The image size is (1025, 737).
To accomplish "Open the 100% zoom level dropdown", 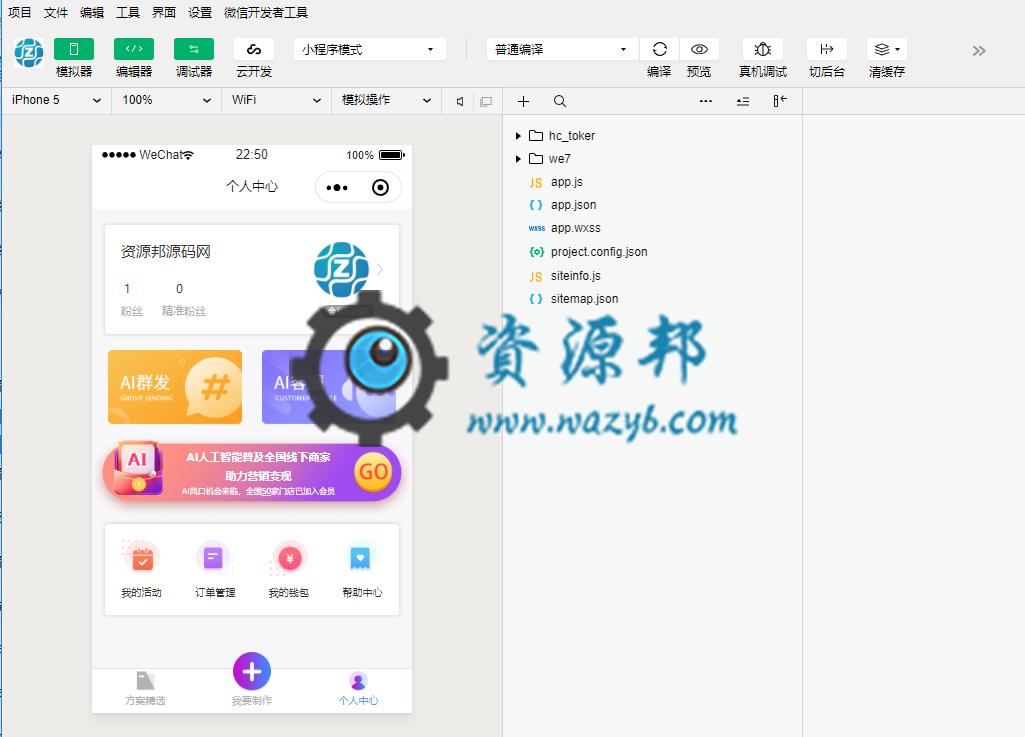I will [x=167, y=100].
